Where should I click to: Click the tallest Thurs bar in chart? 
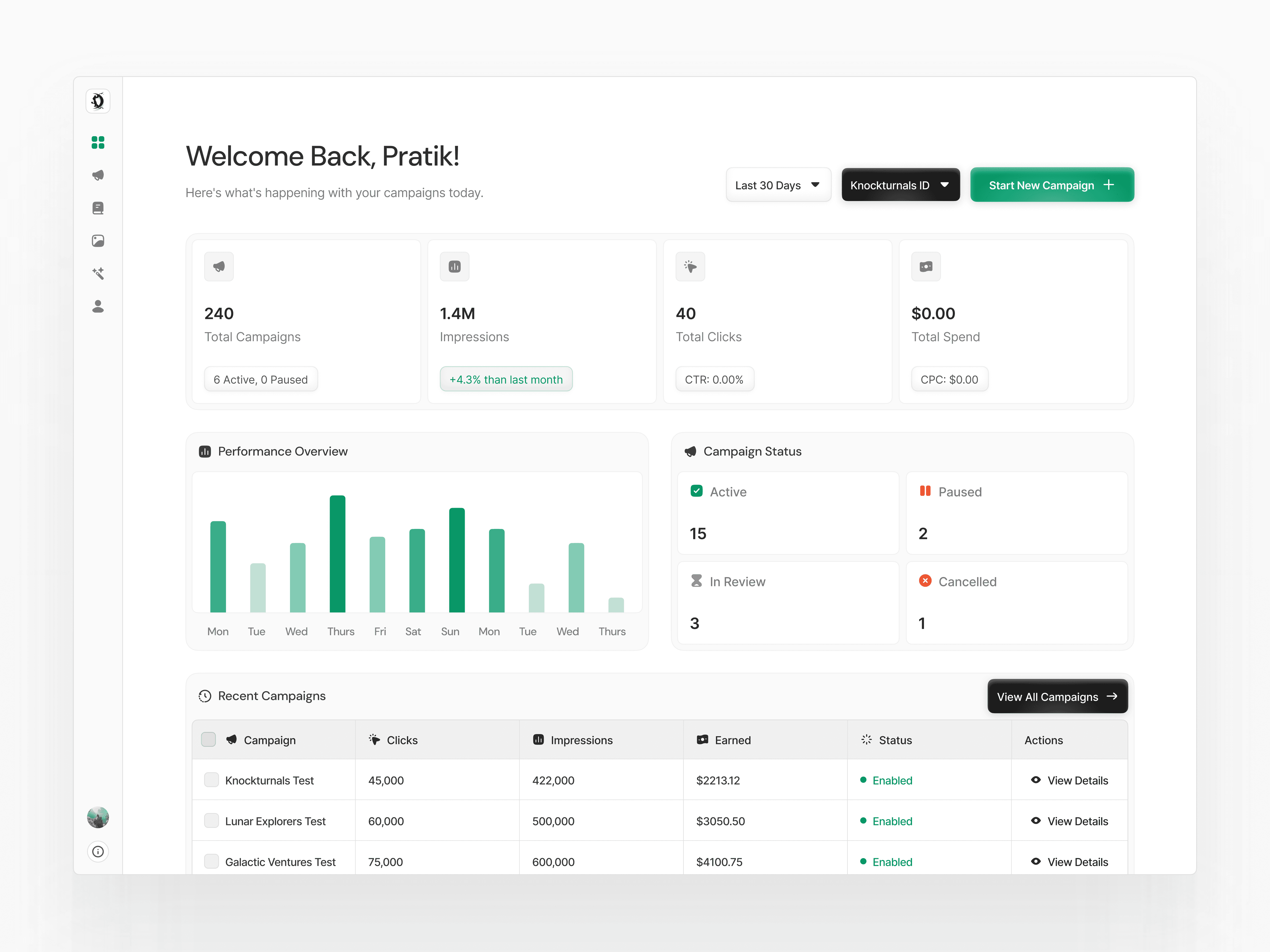pyautogui.click(x=338, y=554)
